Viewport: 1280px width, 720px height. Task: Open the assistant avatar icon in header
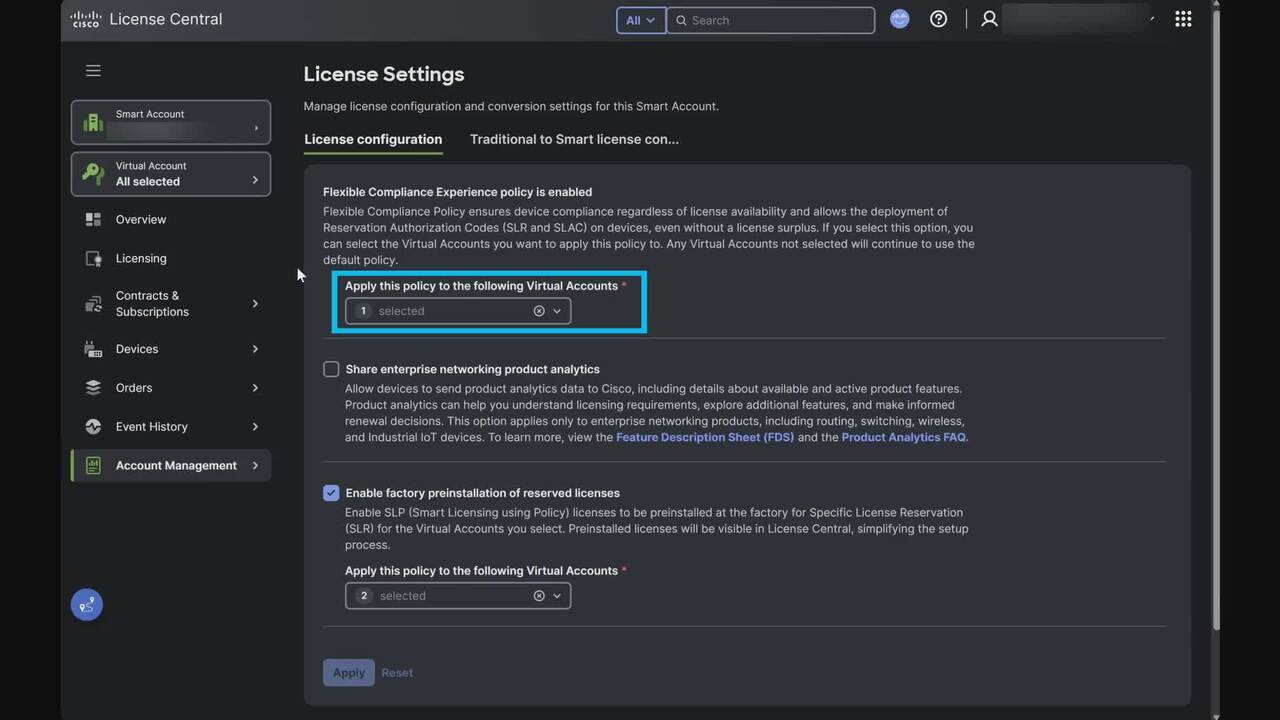pos(900,19)
